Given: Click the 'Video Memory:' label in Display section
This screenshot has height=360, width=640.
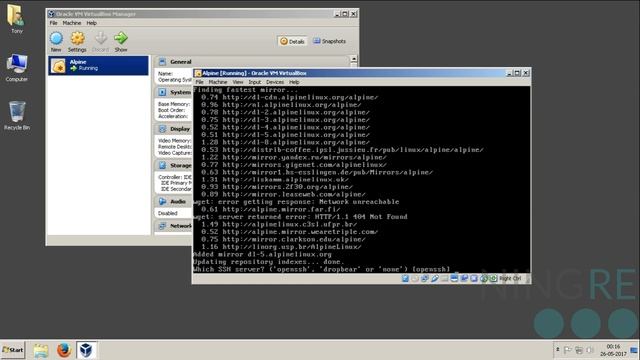Looking at the screenshot, I should click(174, 140).
